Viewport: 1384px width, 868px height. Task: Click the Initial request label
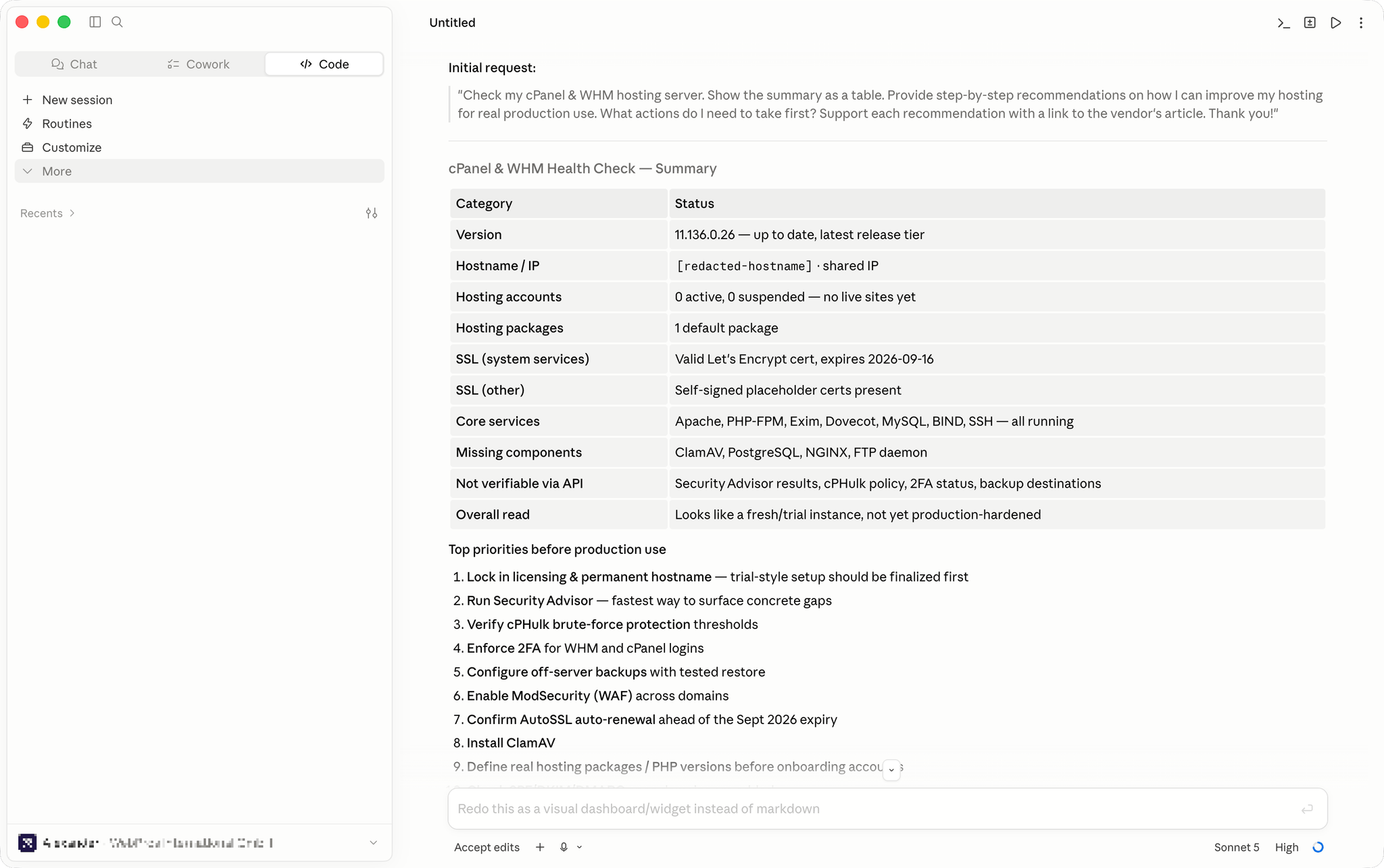tap(492, 68)
